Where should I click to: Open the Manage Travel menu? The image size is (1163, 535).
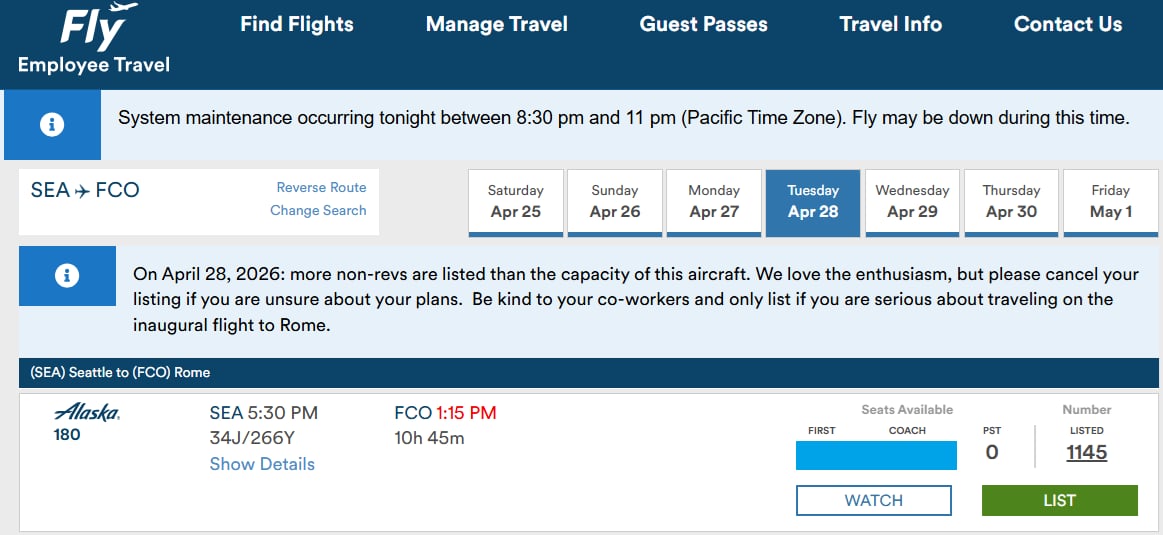click(497, 25)
